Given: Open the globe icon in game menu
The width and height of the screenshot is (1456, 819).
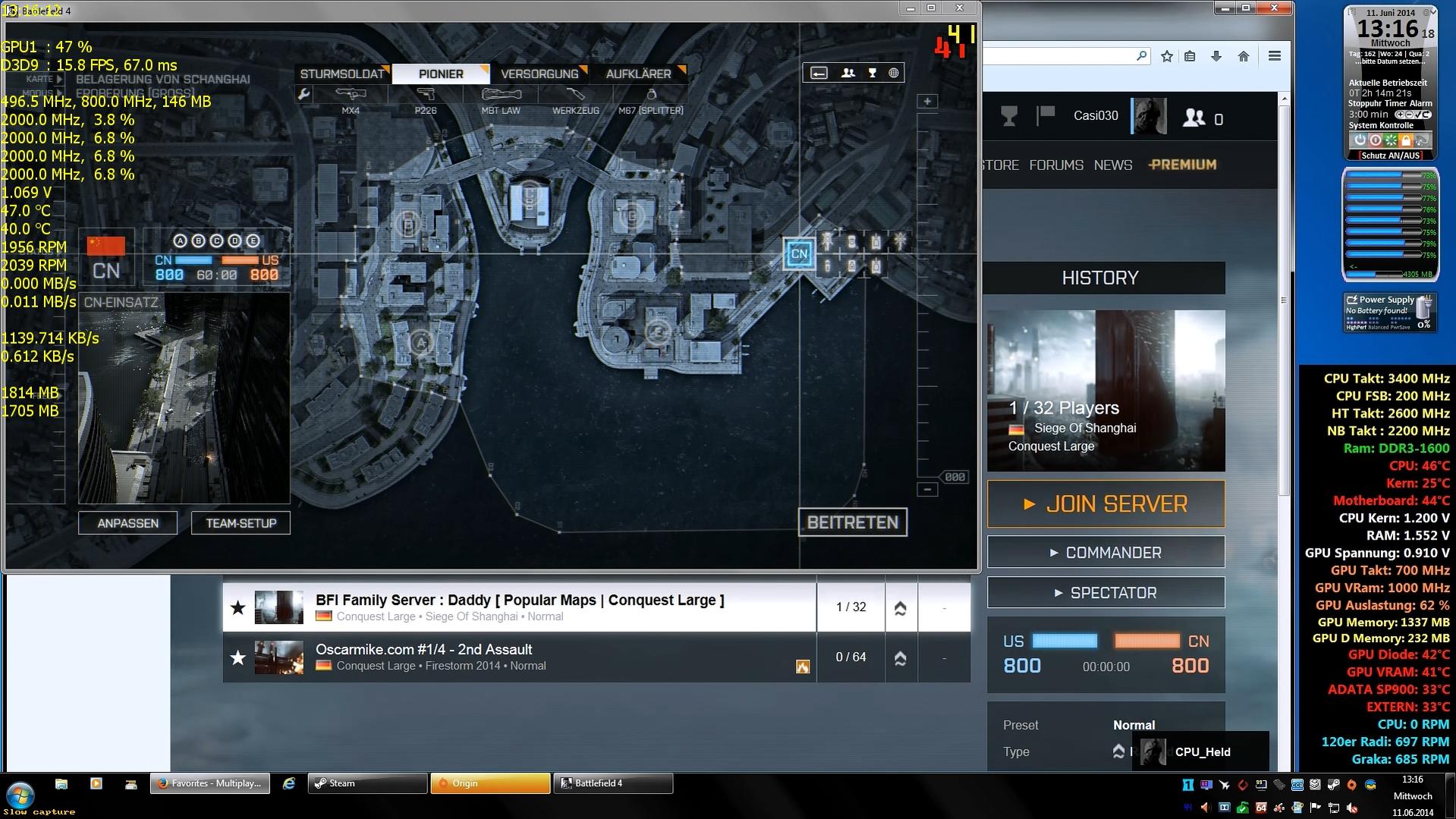Looking at the screenshot, I should pos(894,73).
